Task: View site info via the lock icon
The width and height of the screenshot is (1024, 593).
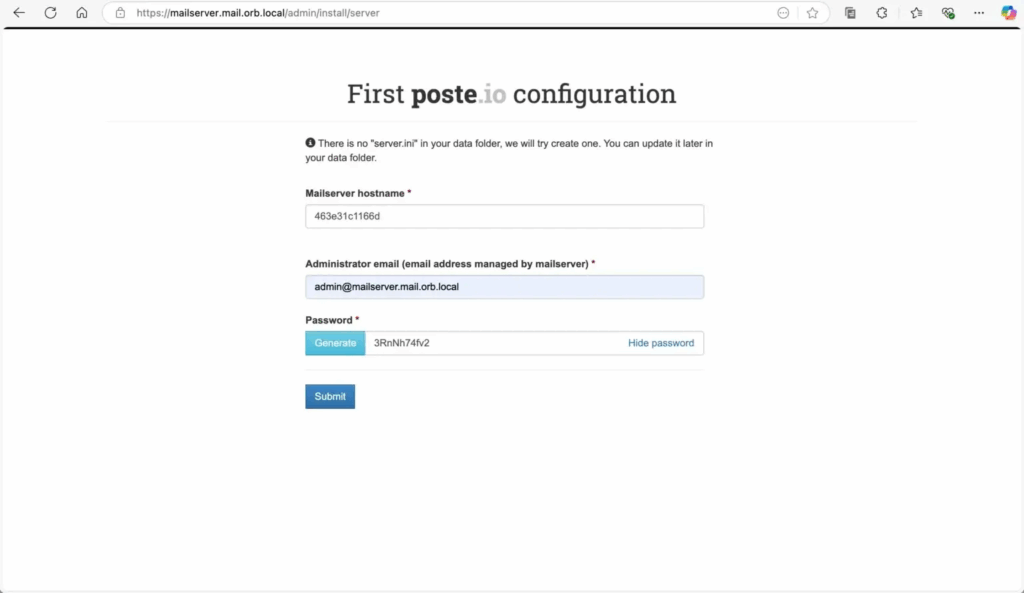Action: point(120,13)
